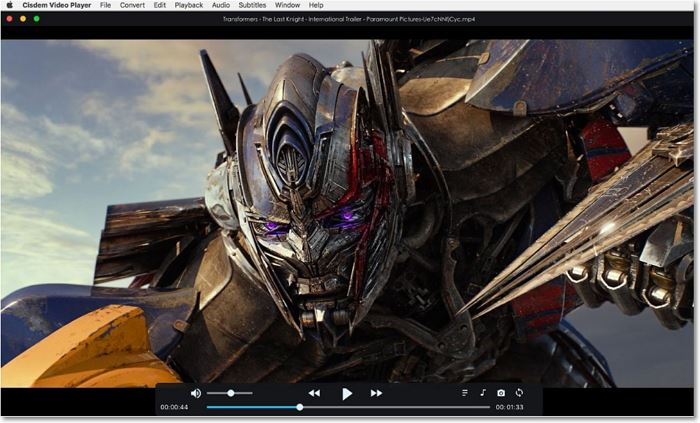Open the Cisdem Video Player menu

coord(57,5)
